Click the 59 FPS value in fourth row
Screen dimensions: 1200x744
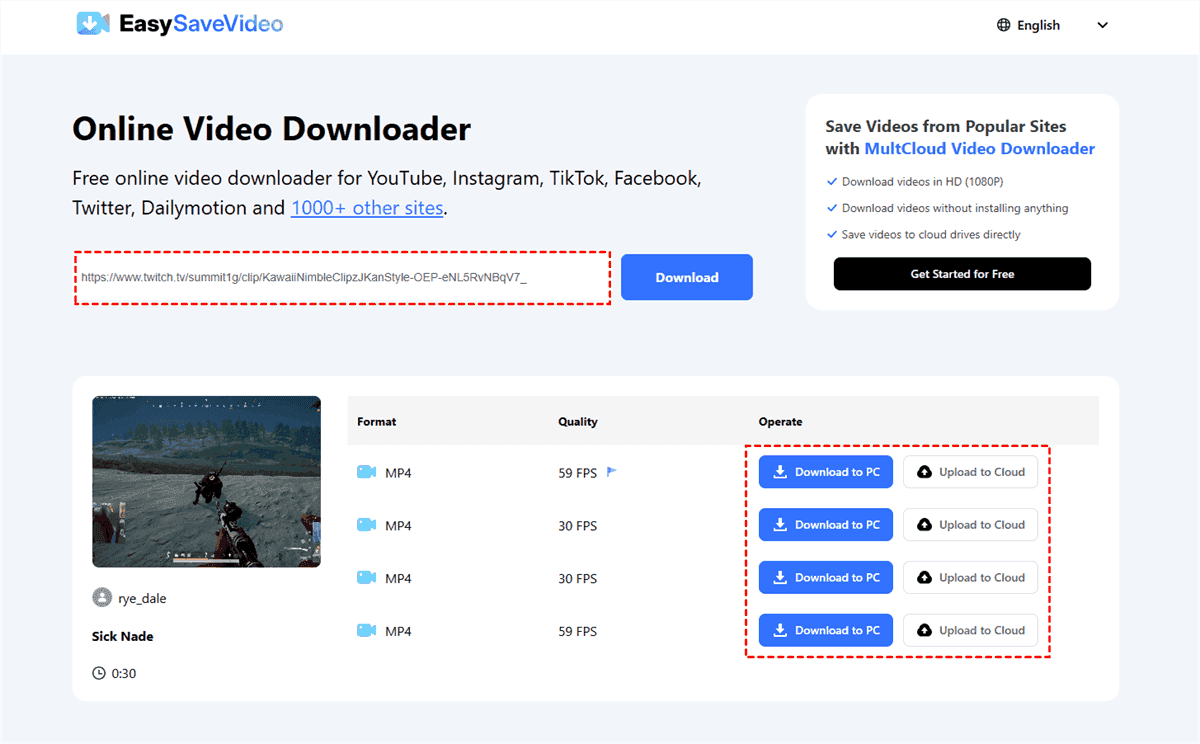coord(578,631)
